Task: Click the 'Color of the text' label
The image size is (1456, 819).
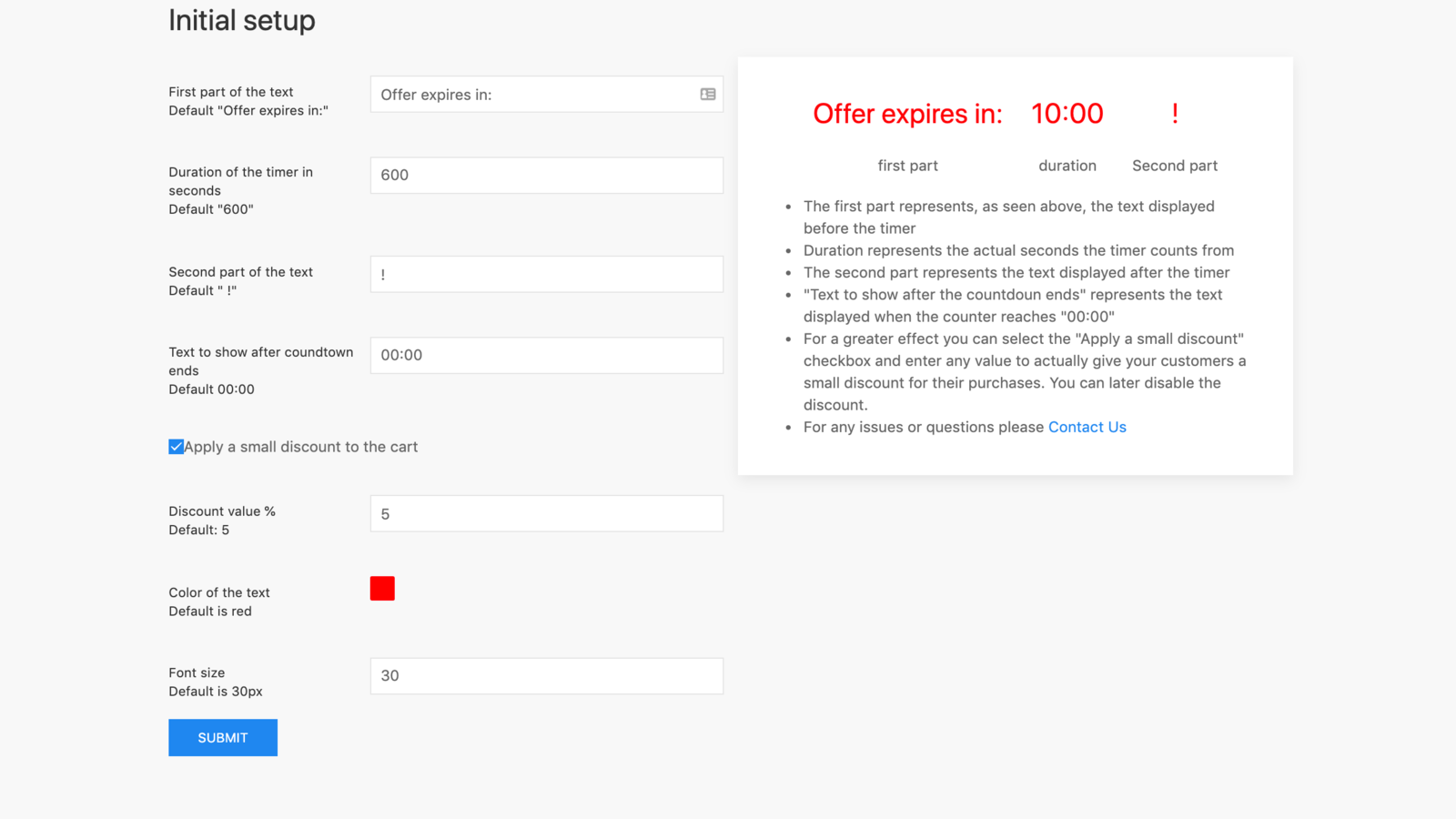Action: click(x=218, y=591)
